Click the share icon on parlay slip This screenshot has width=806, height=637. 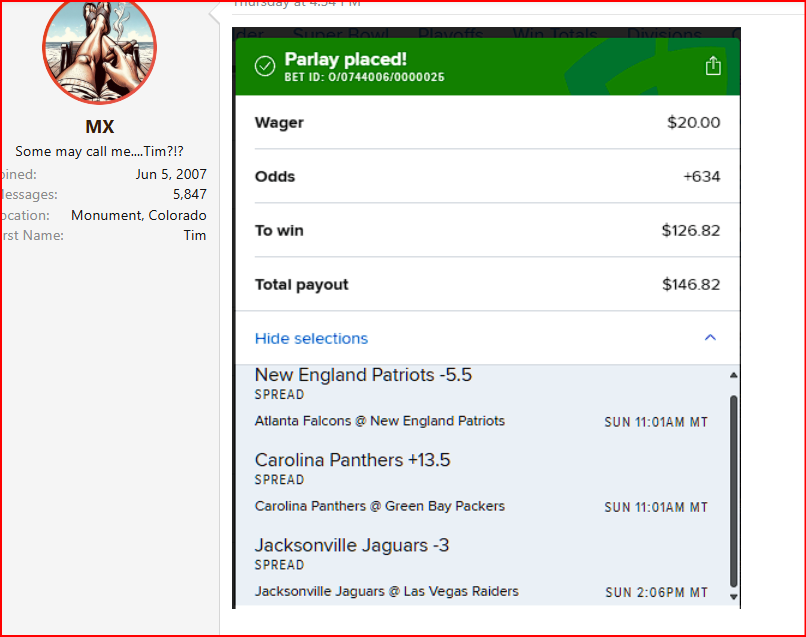(713, 66)
